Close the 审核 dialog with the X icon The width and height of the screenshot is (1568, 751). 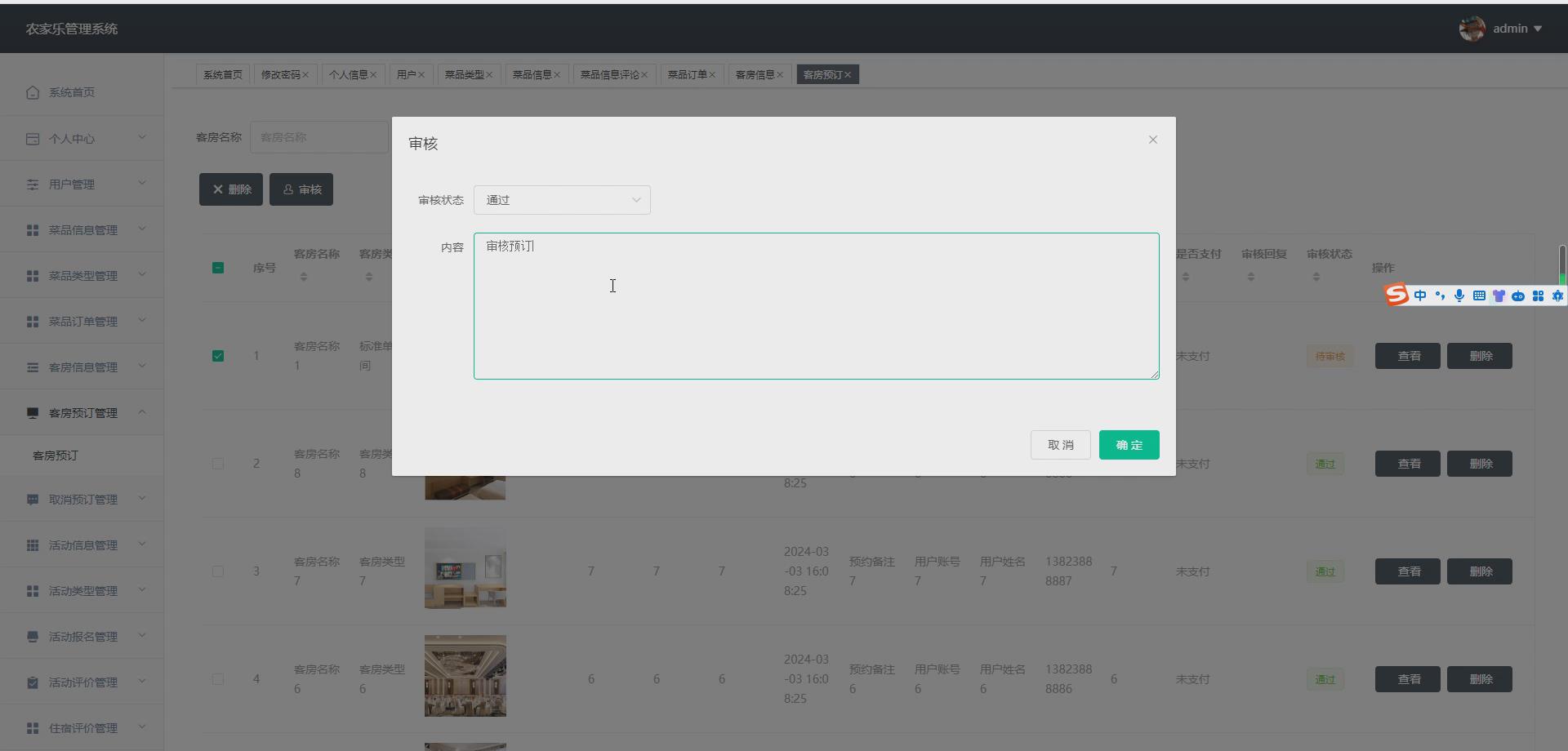pyautogui.click(x=1152, y=140)
